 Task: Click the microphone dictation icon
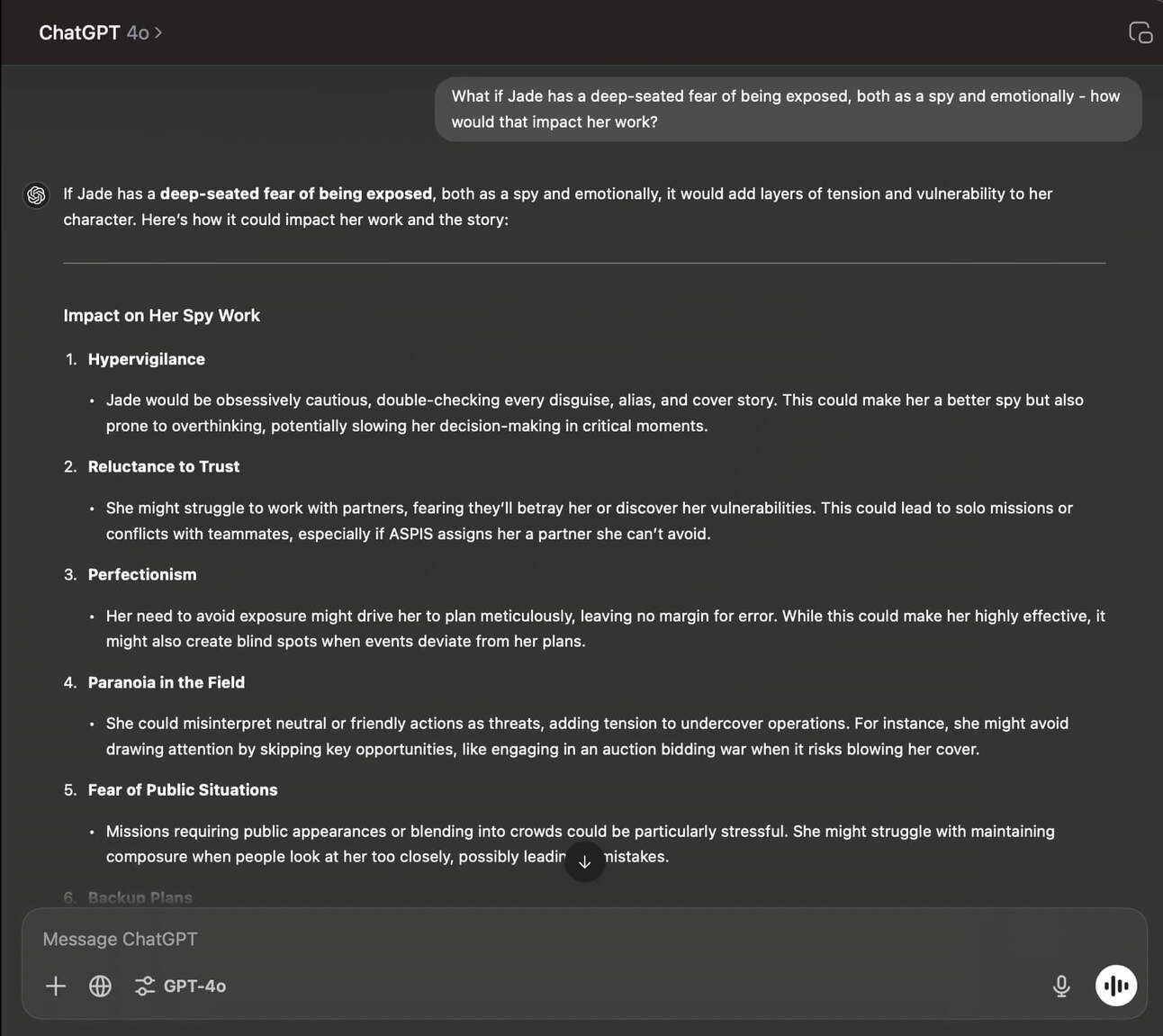[1061, 986]
